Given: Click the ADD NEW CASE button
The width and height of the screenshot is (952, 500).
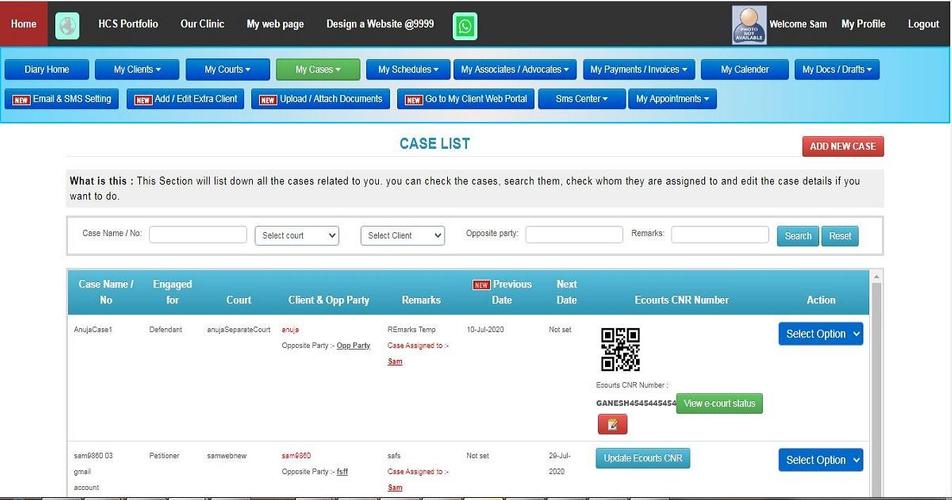Looking at the screenshot, I should (842, 146).
